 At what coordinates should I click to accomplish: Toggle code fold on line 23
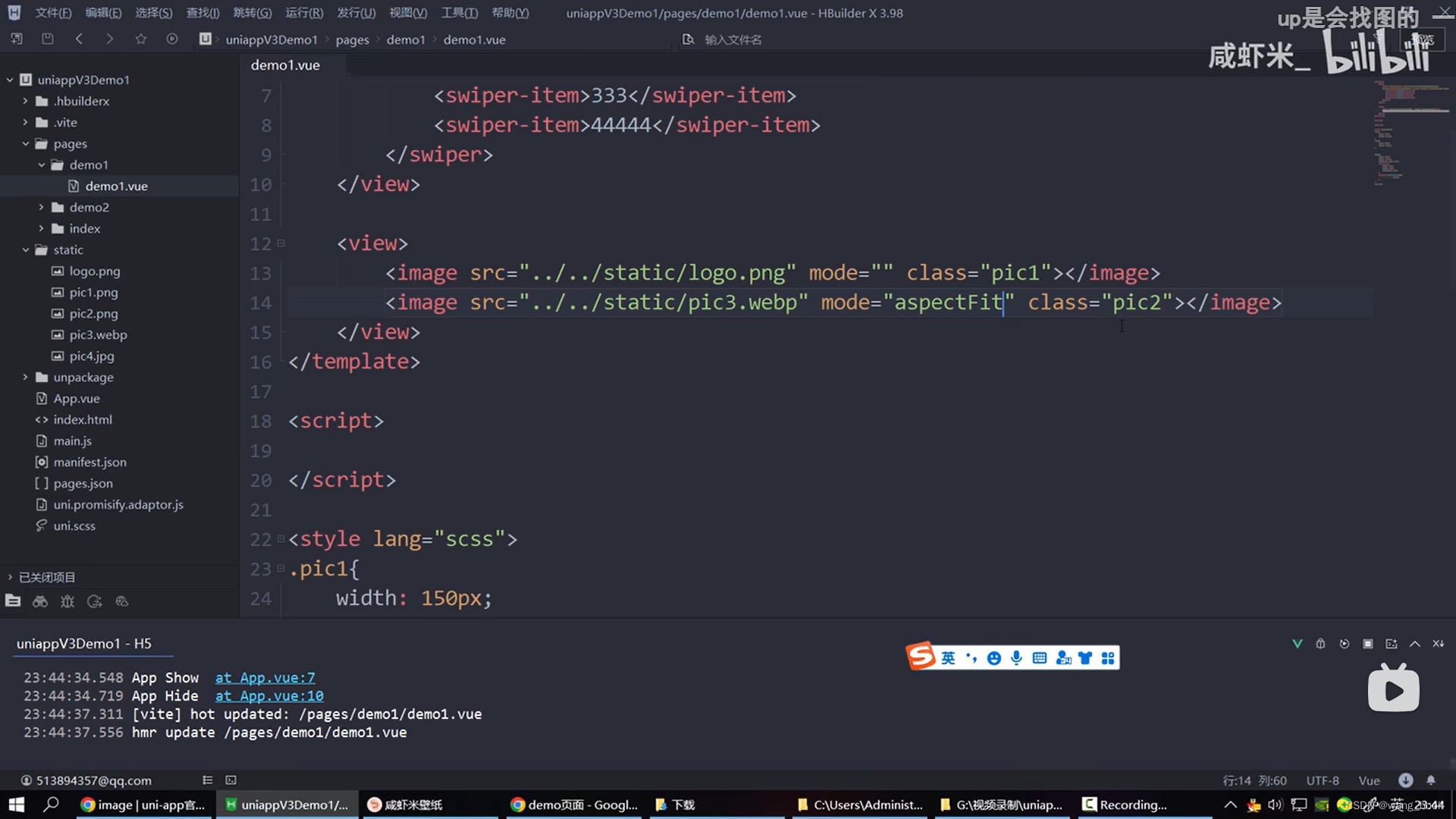coord(281,568)
